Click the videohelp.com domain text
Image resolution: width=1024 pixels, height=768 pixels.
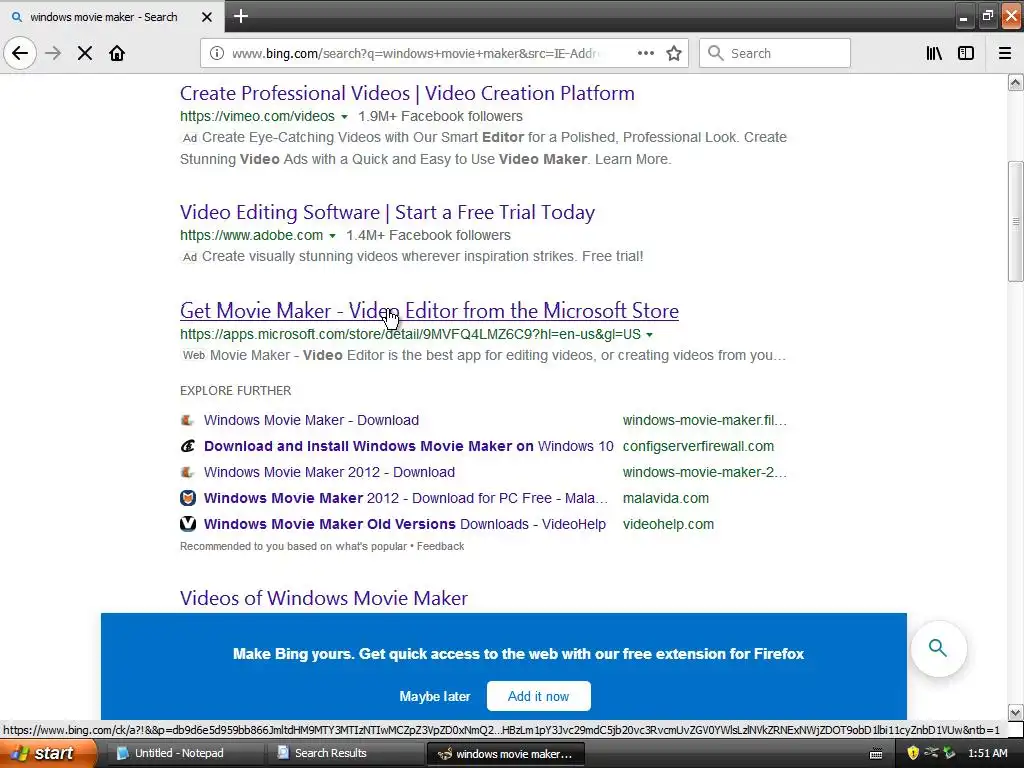[668, 524]
